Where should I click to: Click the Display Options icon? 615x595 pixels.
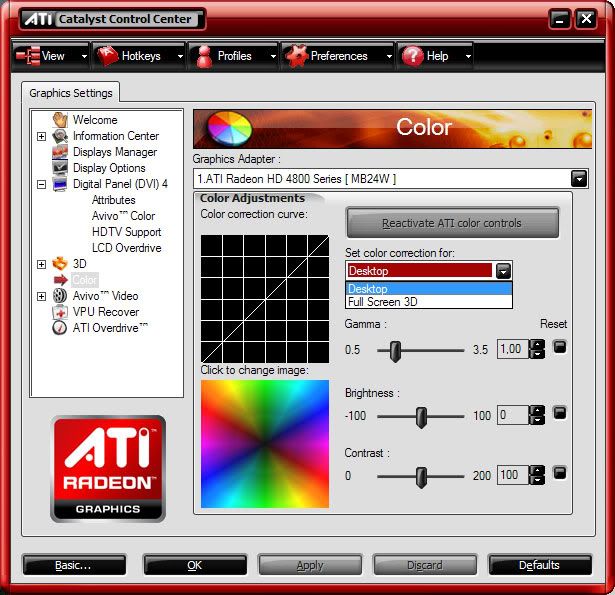60,167
